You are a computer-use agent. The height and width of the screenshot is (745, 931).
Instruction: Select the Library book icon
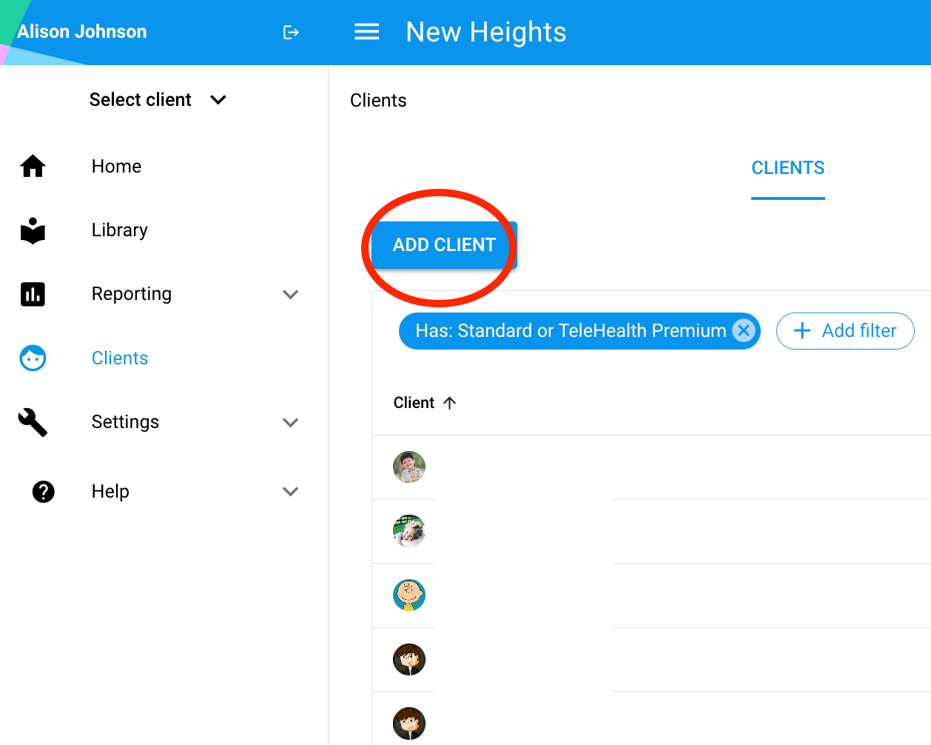coord(33,230)
